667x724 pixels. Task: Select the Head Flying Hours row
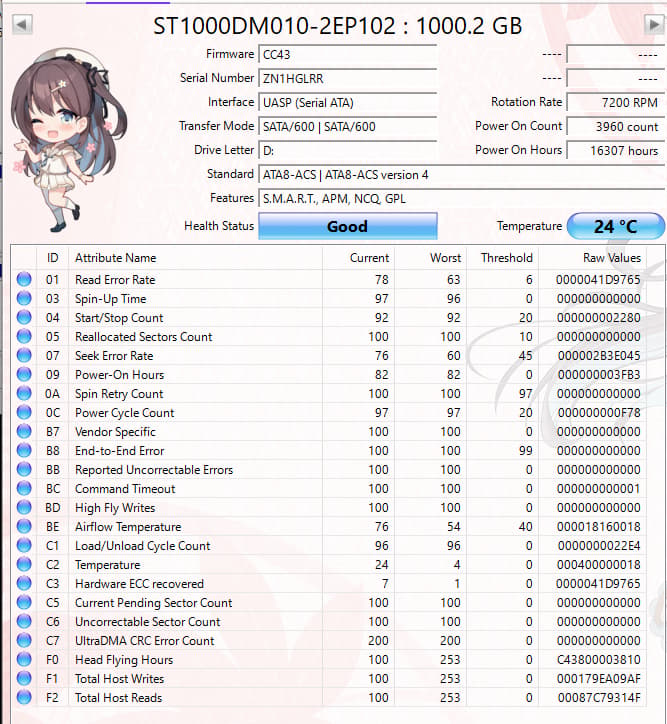(329, 659)
